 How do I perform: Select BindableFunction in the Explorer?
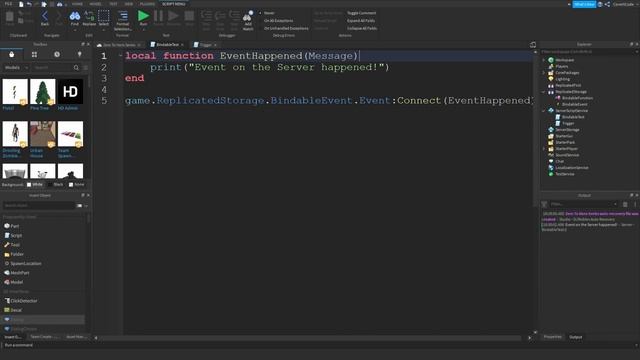click(577, 98)
